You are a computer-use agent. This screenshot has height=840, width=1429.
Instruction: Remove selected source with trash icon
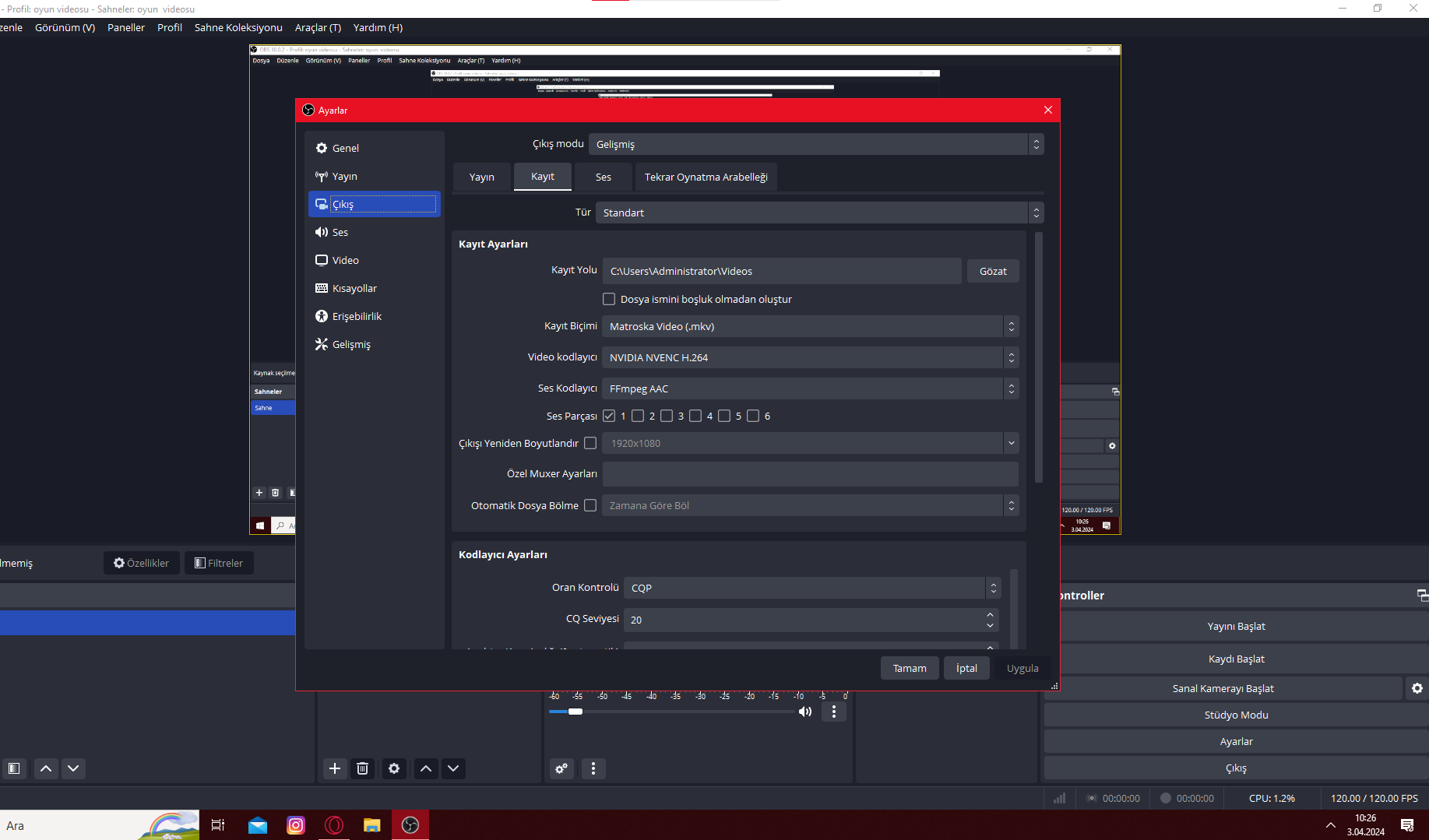click(x=363, y=768)
